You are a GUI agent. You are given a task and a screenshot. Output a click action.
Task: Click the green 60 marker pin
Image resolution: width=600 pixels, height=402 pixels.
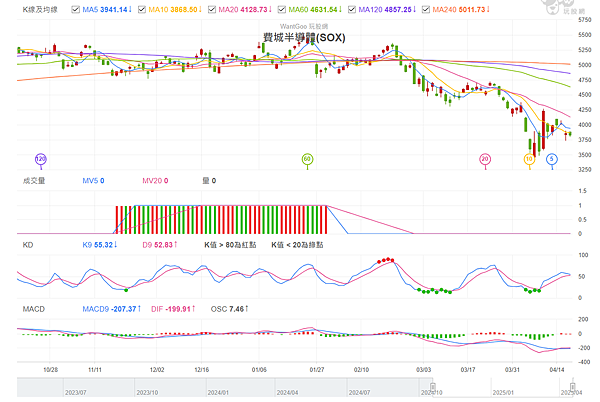click(x=307, y=159)
